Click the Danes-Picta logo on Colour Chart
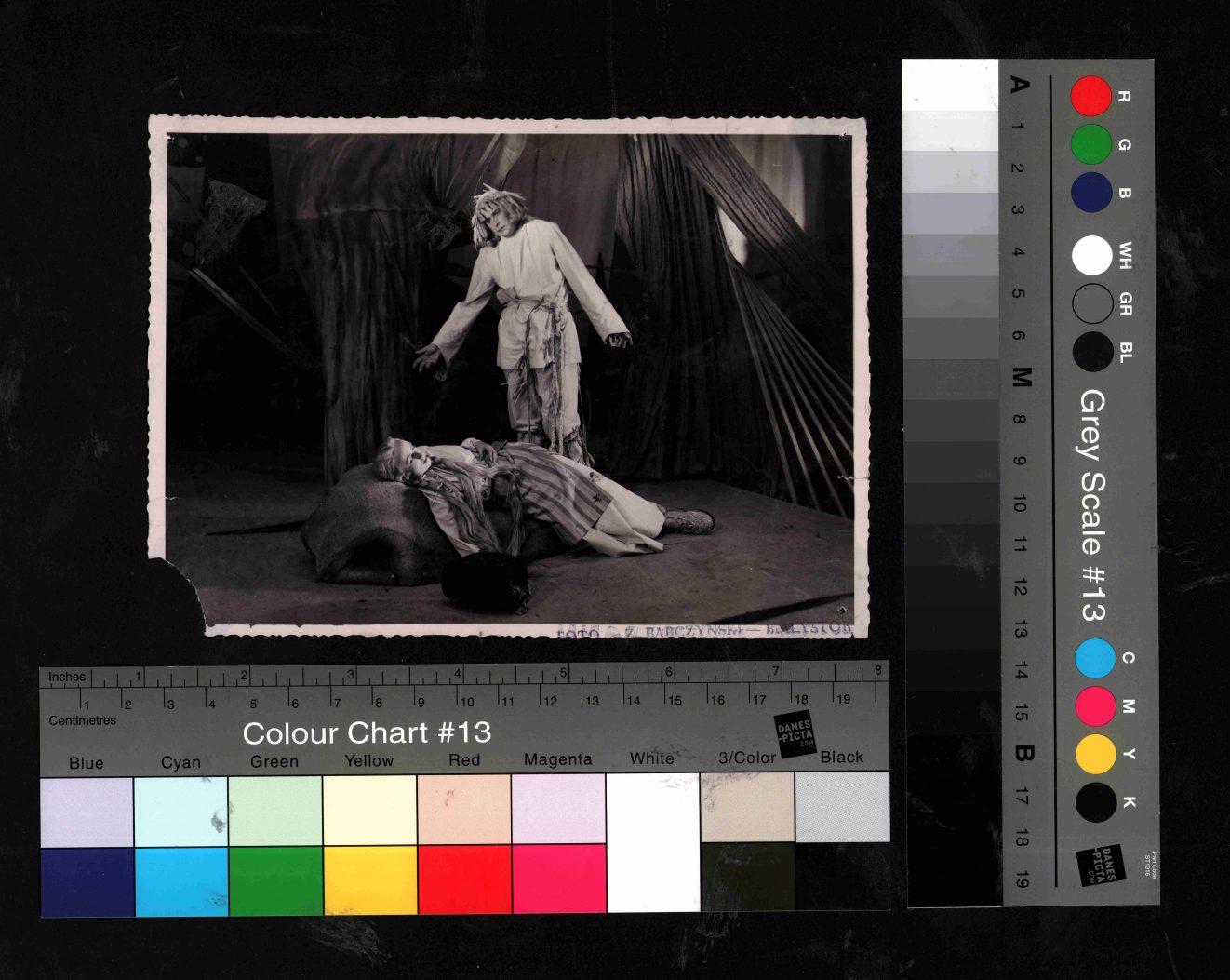The height and width of the screenshot is (980, 1230). tap(795, 734)
